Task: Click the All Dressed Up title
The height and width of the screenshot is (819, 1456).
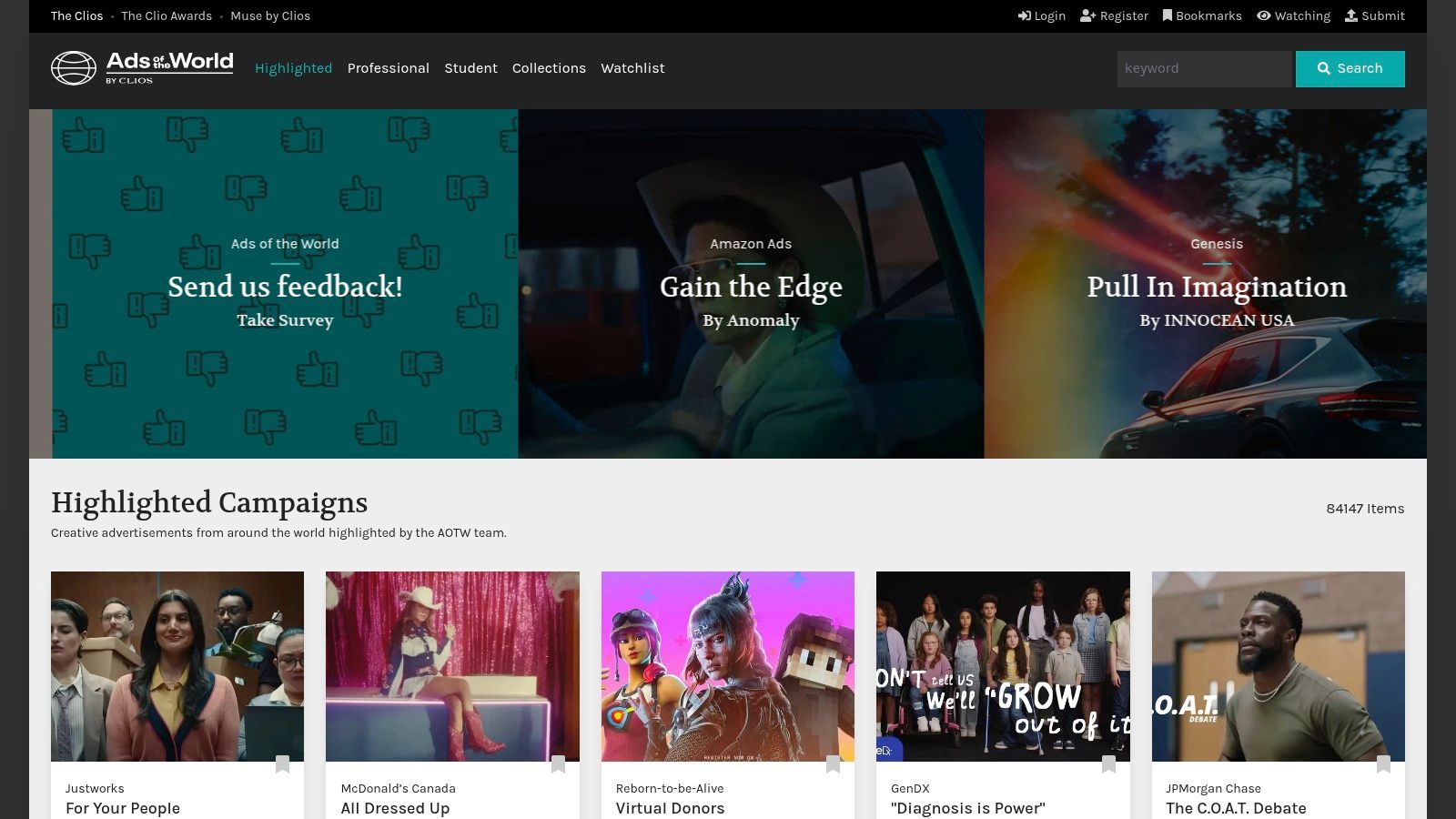Action: click(395, 808)
